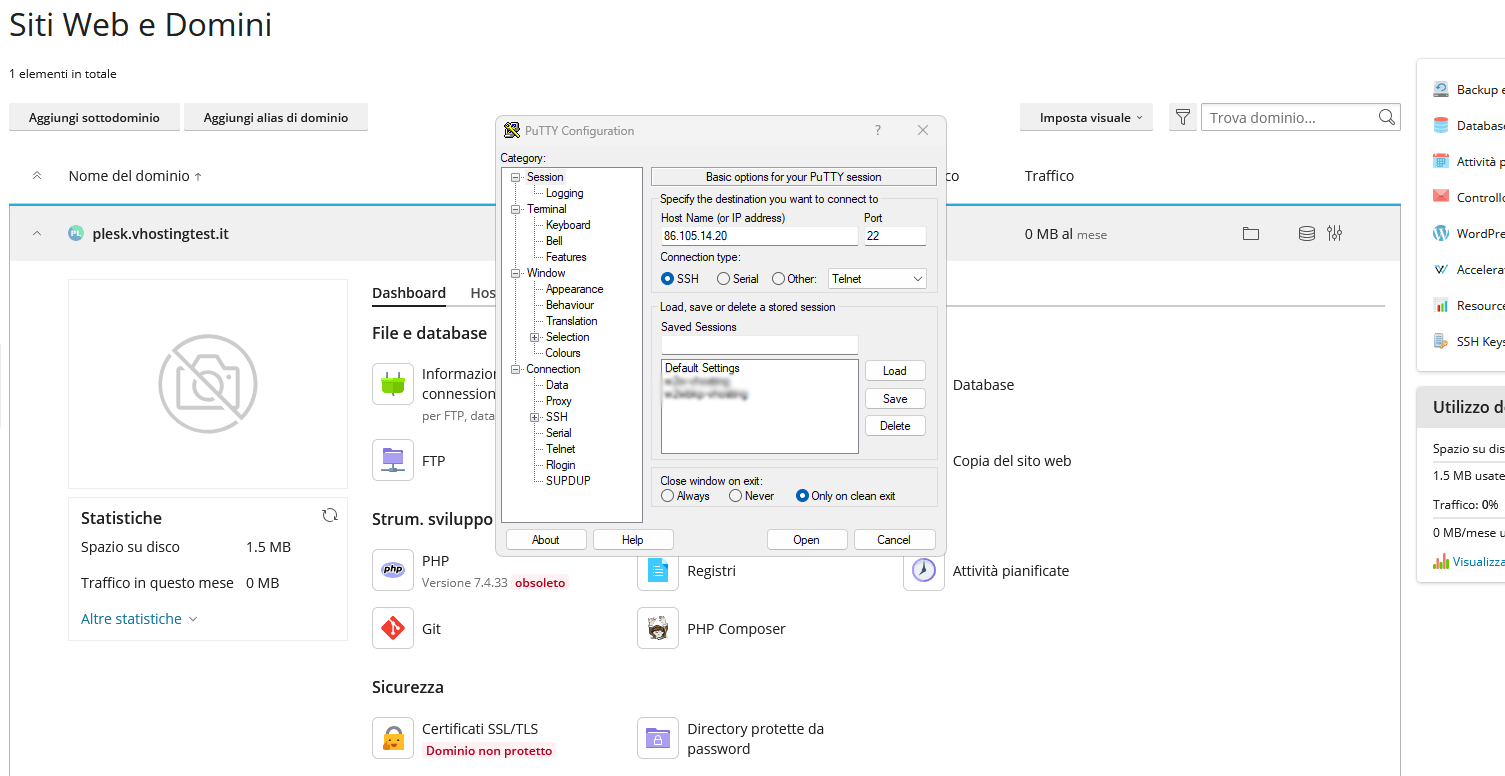Click the calendar Attività icon in sidebar
The height and width of the screenshot is (776, 1505).
(x=1441, y=161)
